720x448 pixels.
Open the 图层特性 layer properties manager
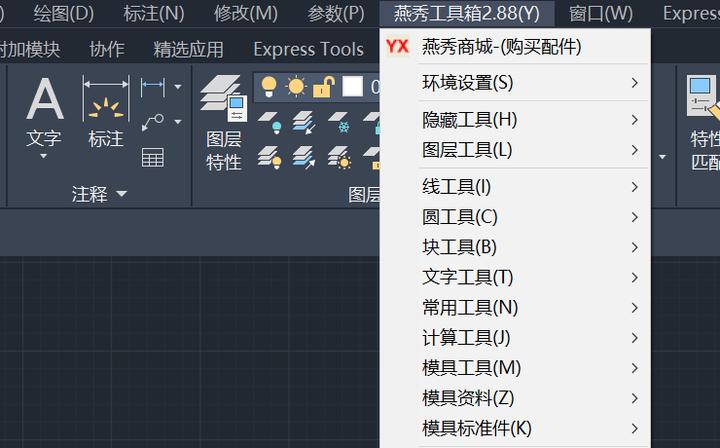224,123
